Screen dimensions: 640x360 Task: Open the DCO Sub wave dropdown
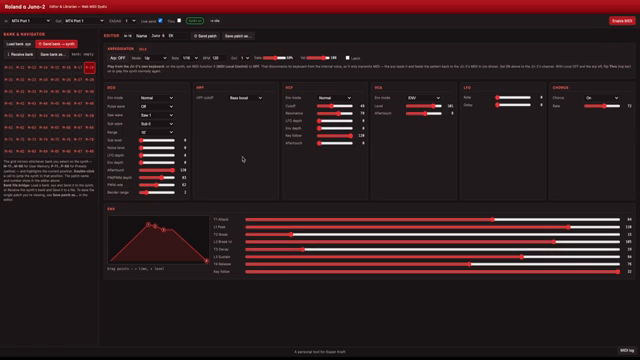157,124
